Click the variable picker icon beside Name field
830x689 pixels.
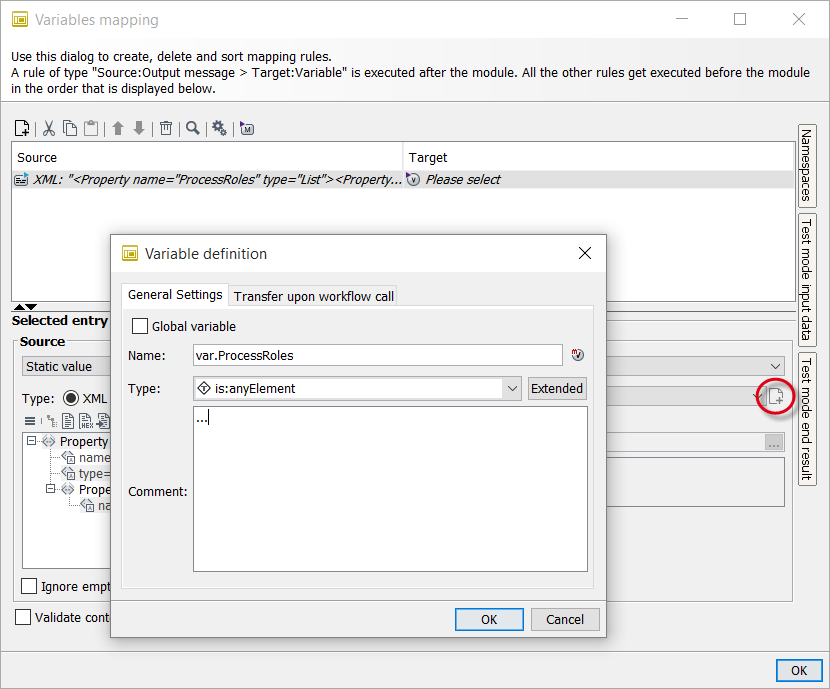[x=577, y=355]
